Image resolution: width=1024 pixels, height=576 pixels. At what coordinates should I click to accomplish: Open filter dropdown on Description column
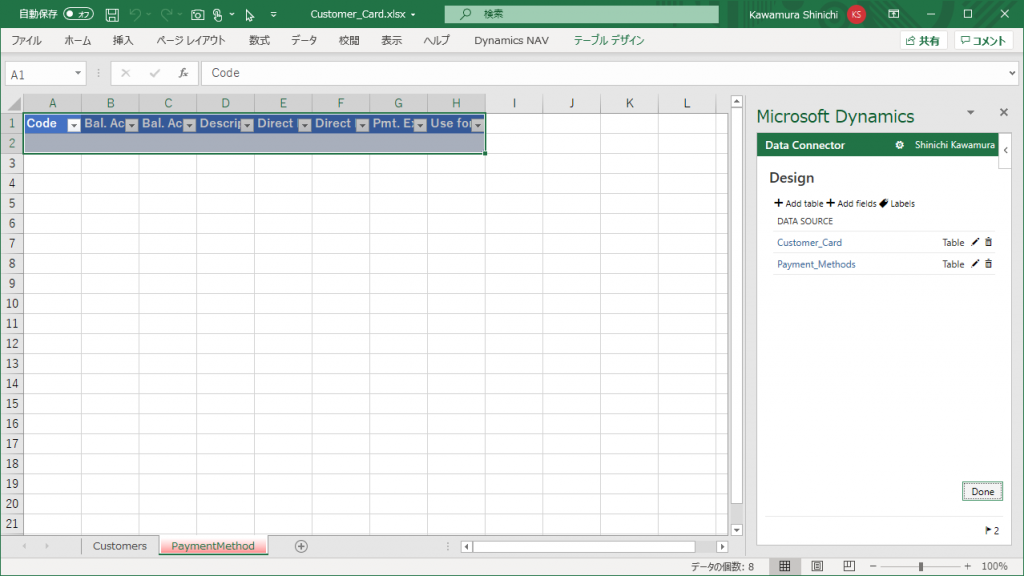(247, 125)
